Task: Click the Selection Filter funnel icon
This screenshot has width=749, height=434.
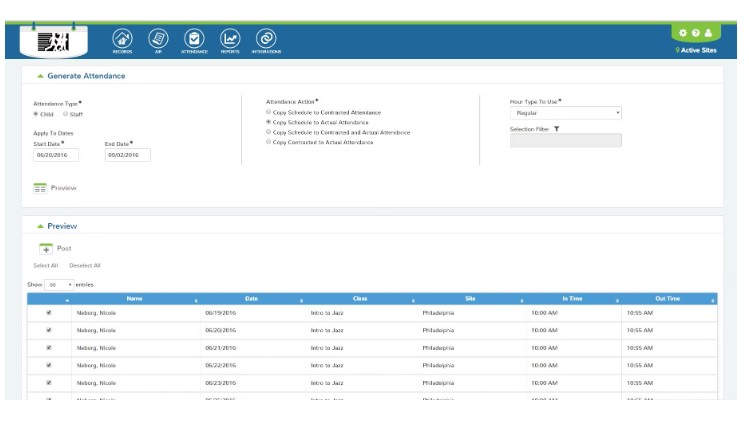Action: (556, 129)
